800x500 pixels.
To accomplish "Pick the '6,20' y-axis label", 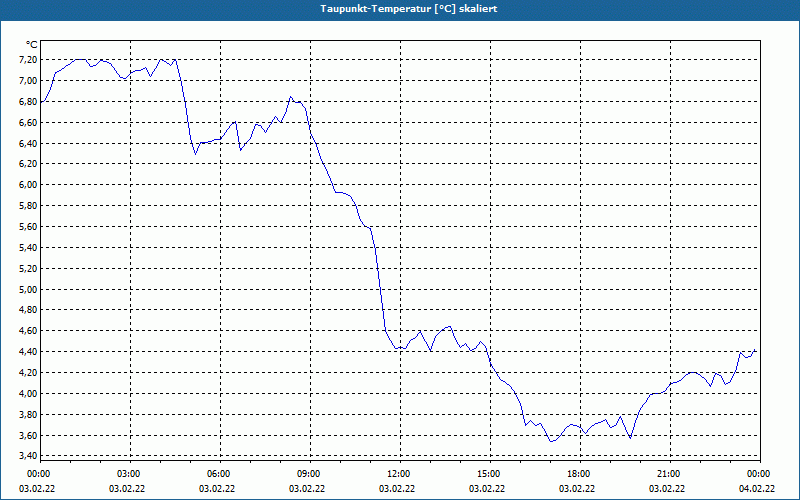I will pos(29,164).
